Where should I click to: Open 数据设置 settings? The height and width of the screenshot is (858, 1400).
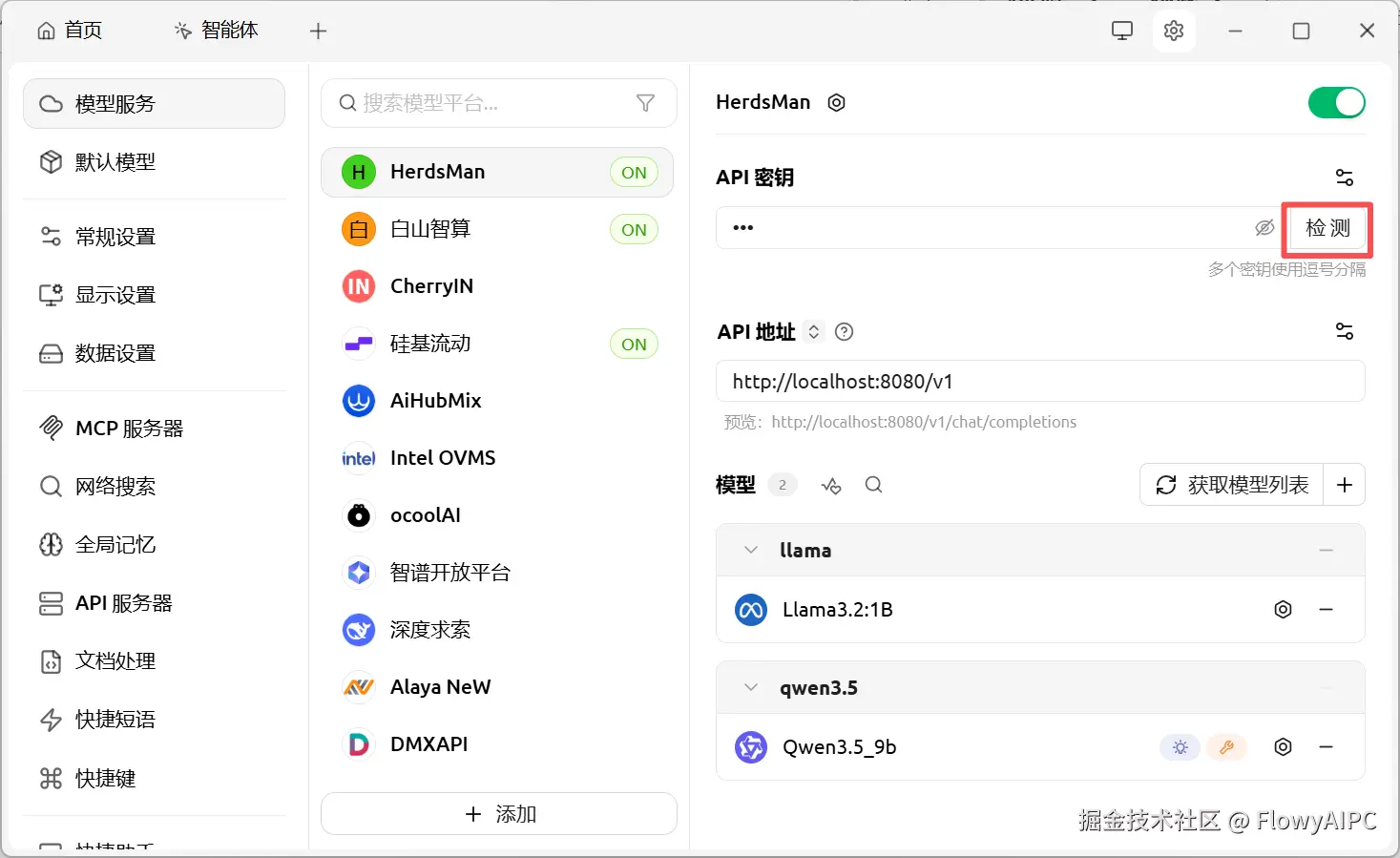[154, 353]
